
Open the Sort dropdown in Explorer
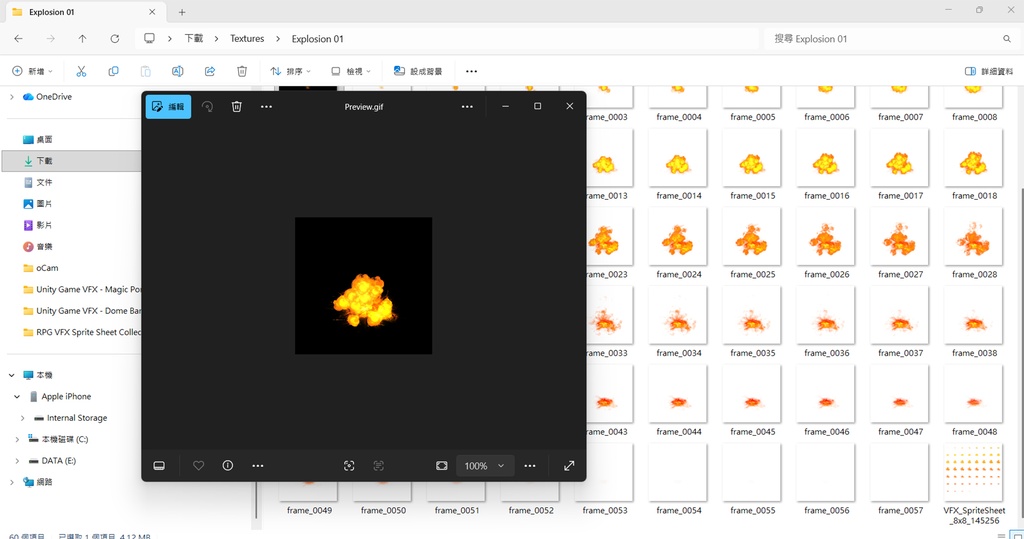(291, 71)
